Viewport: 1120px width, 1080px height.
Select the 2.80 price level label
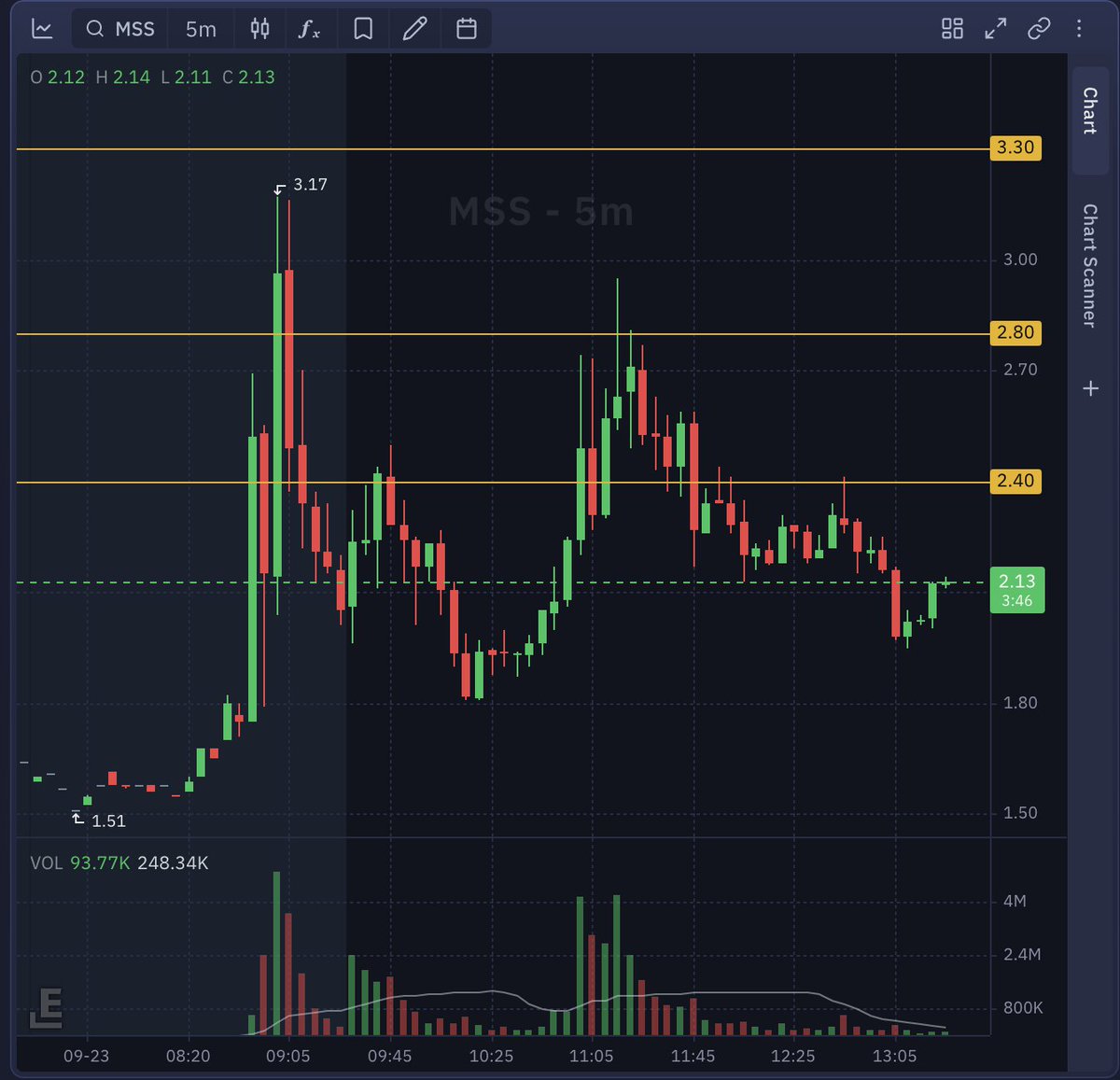[x=1015, y=332]
